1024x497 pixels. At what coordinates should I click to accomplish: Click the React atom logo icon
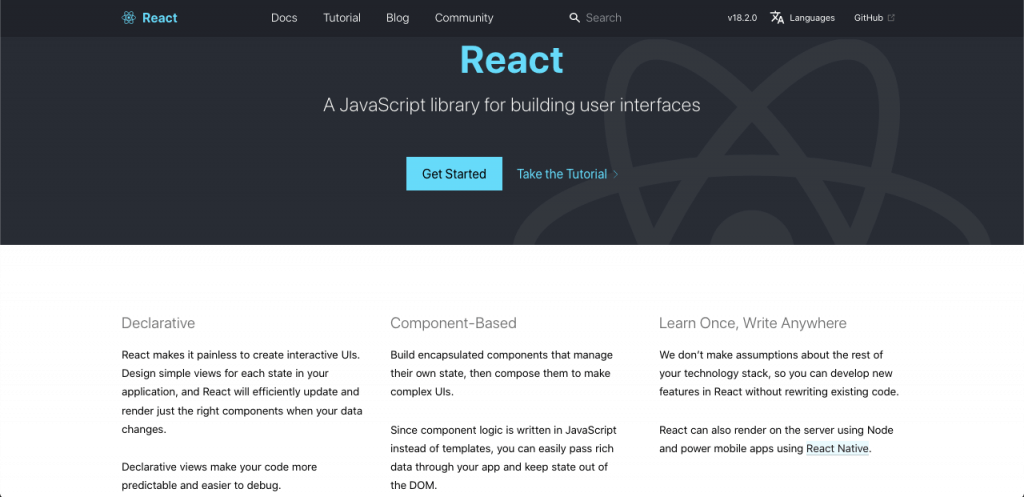coord(129,18)
